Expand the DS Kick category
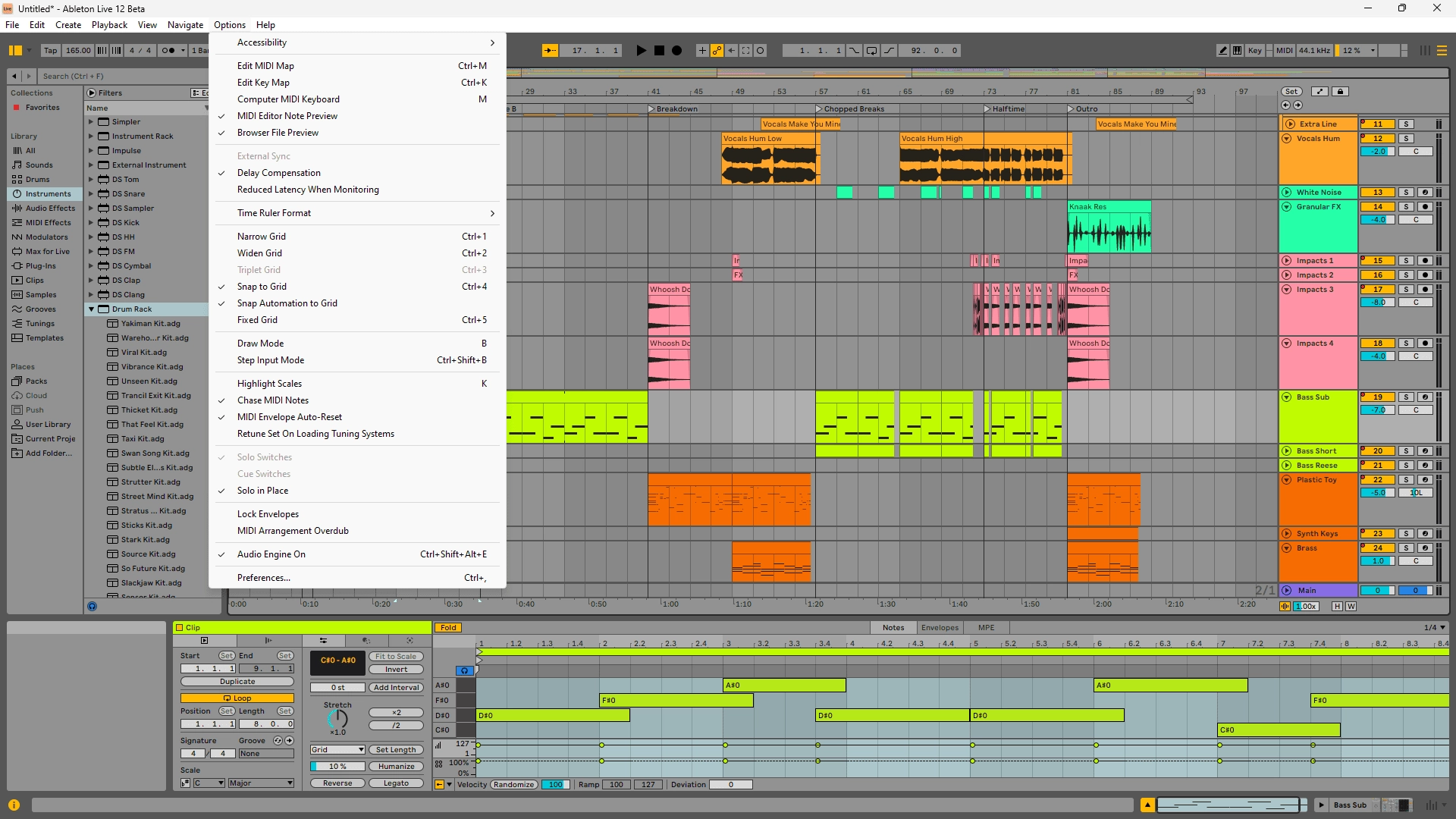Screen dimensions: 1456x819 coord(91,223)
